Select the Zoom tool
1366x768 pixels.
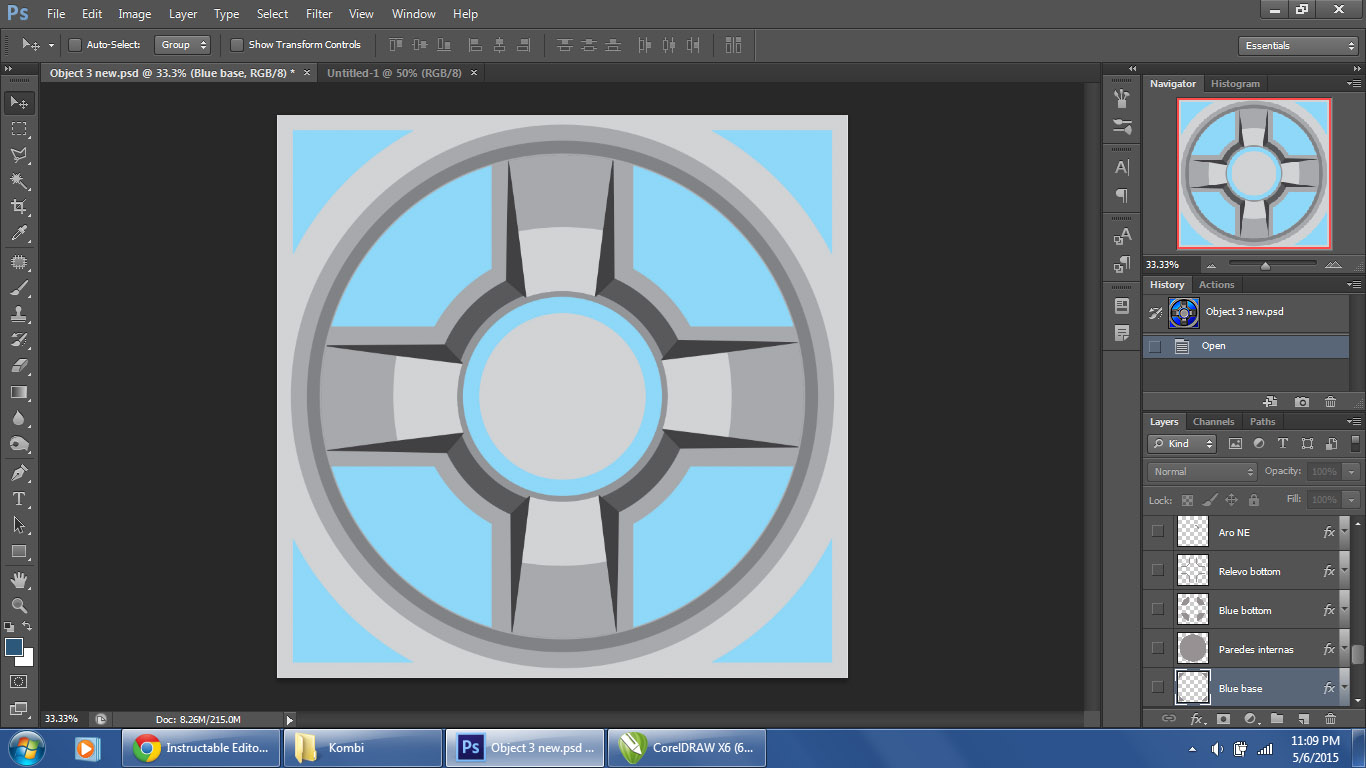coord(18,605)
